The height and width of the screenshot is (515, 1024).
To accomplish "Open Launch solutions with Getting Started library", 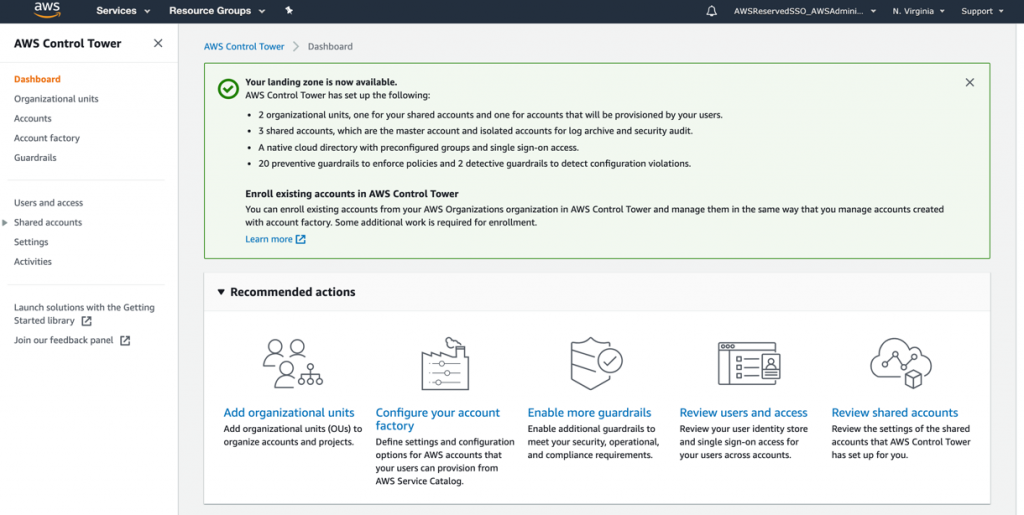I will click(x=84, y=314).
